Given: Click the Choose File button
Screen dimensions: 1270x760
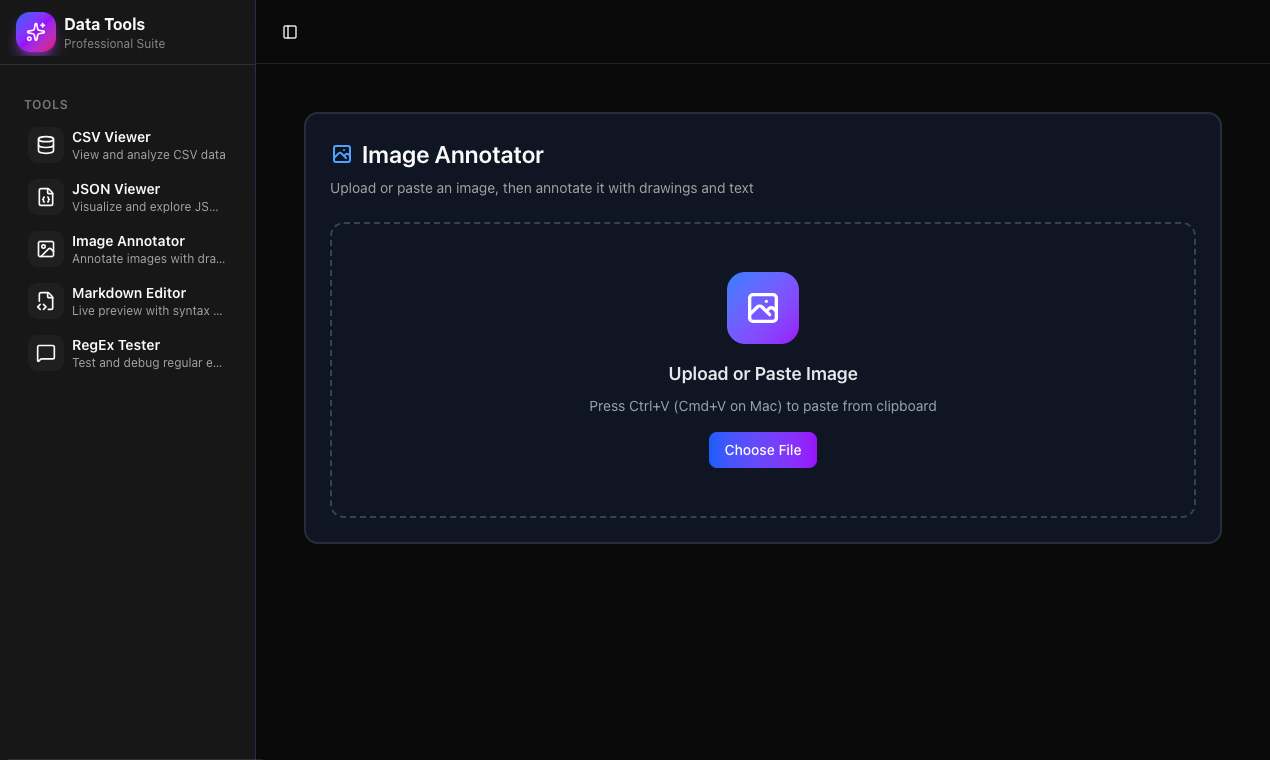Looking at the screenshot, I should pyautogui.click(x=762, y=450).
